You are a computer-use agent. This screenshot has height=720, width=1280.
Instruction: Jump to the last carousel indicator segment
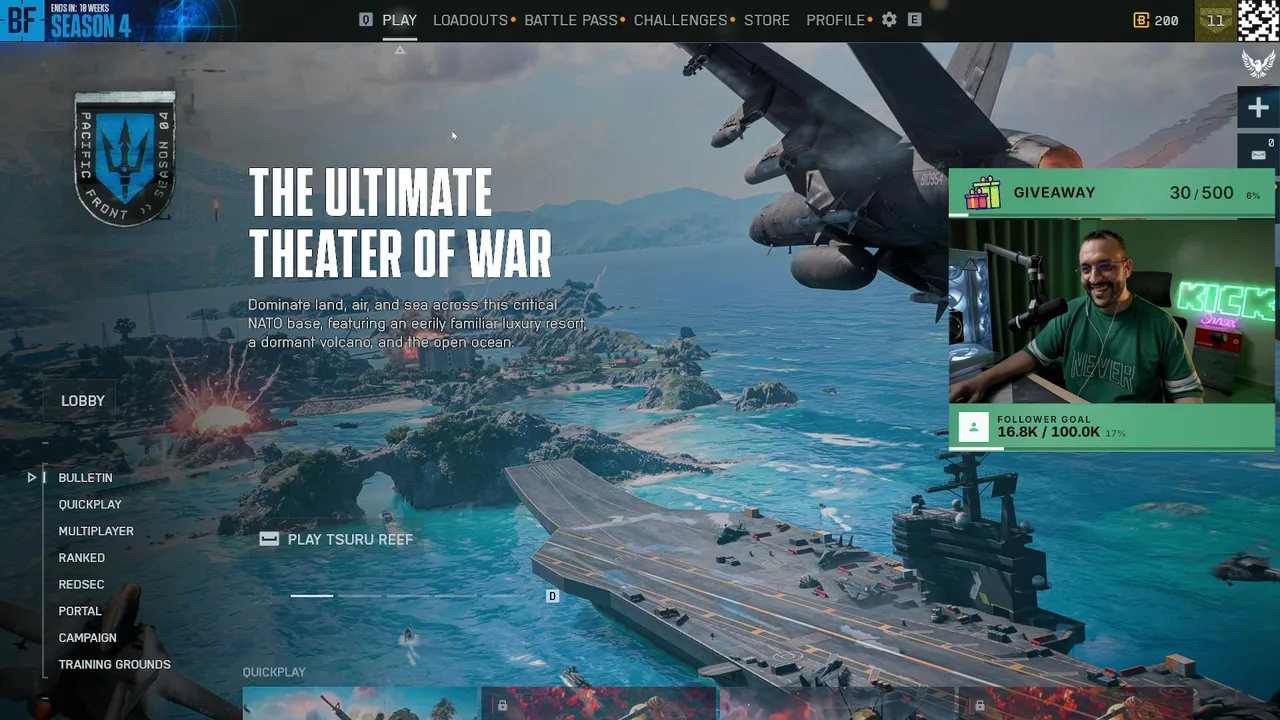[x=504, y=596]
